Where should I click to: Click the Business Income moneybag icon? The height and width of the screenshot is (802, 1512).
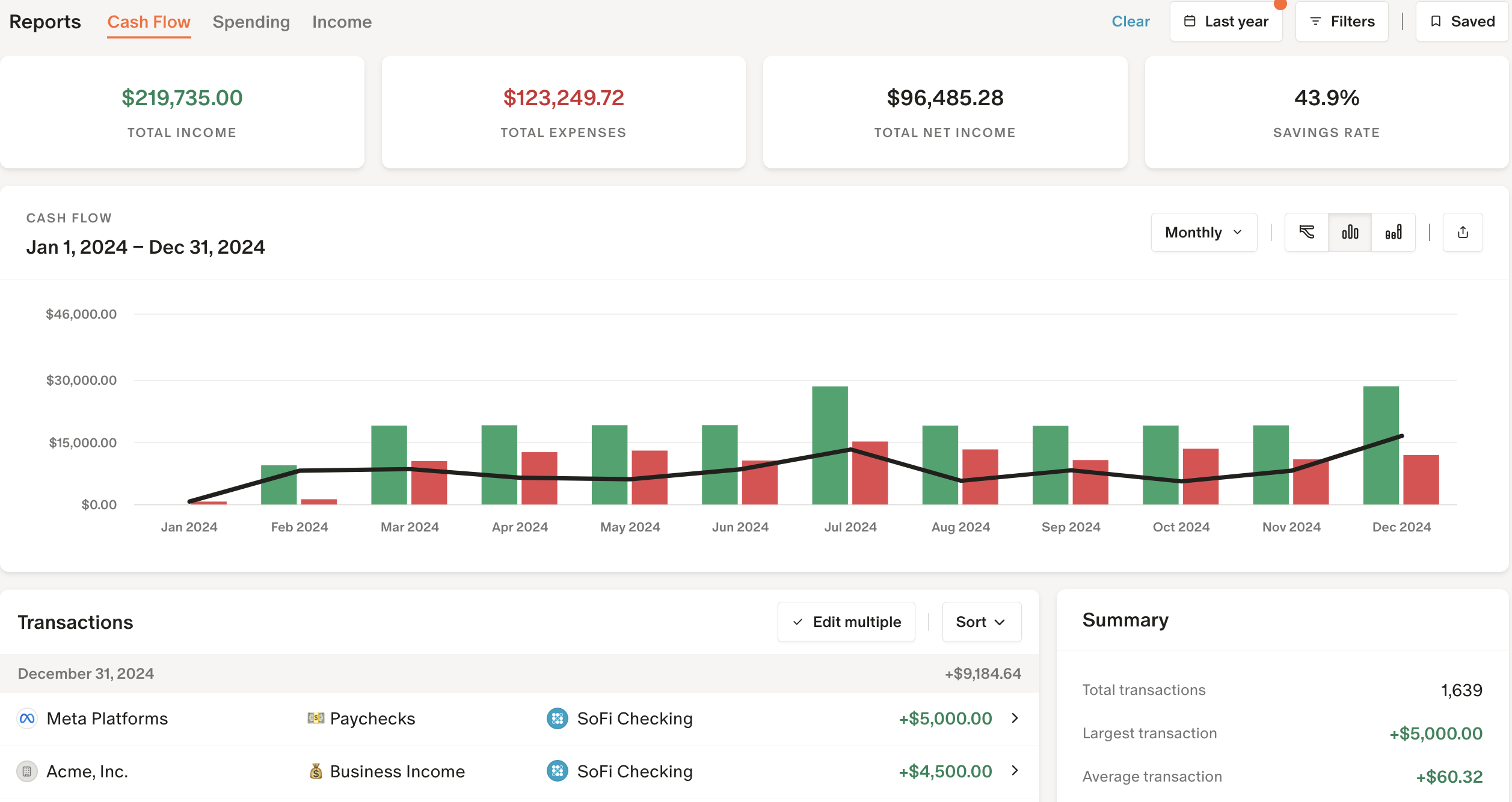[316, 771]
